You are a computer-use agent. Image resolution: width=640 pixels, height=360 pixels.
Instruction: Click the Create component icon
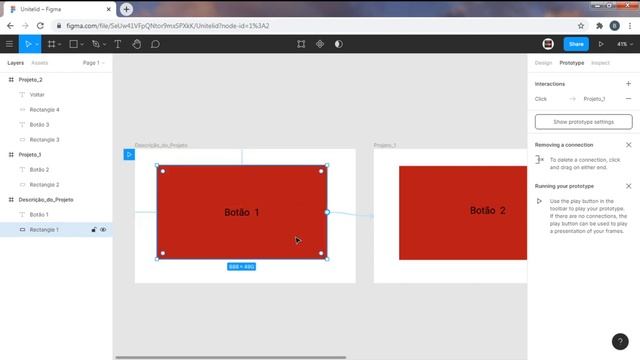tap(320, 44)
